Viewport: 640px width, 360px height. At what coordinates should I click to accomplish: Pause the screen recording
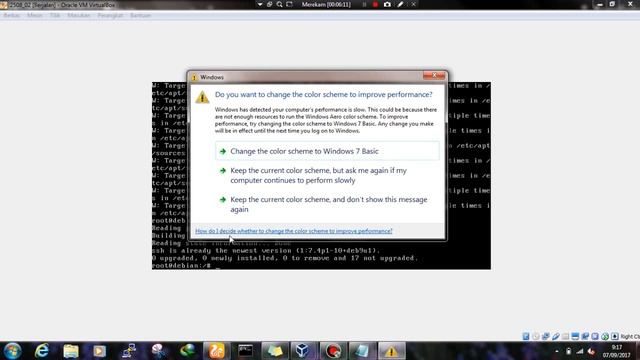pos(364,4)
